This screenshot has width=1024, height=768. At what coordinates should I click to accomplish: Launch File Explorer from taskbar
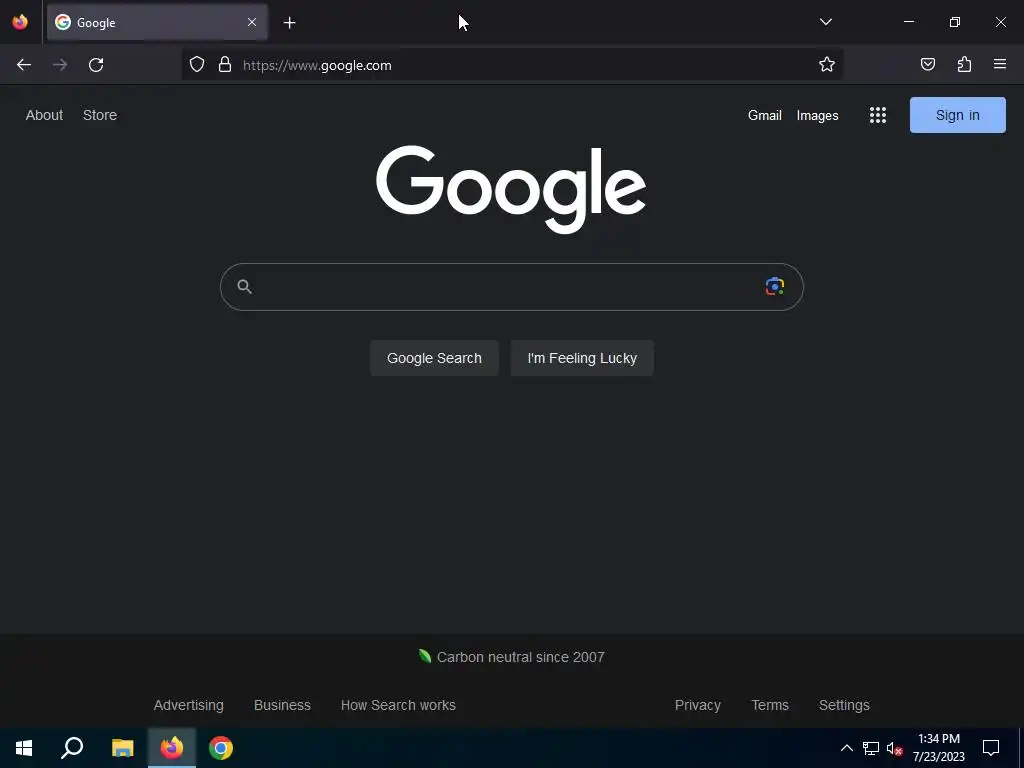point(122,748)
